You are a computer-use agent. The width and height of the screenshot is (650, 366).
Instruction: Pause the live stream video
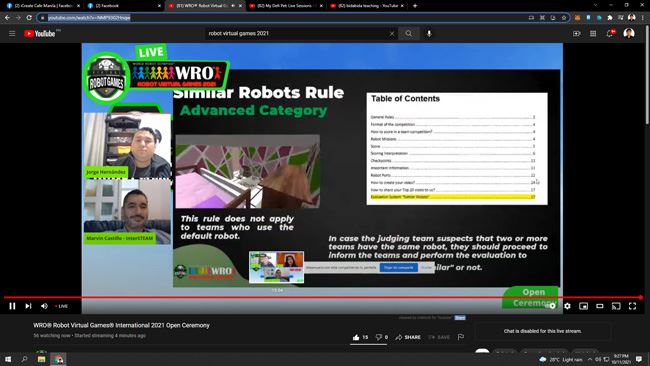12,306
